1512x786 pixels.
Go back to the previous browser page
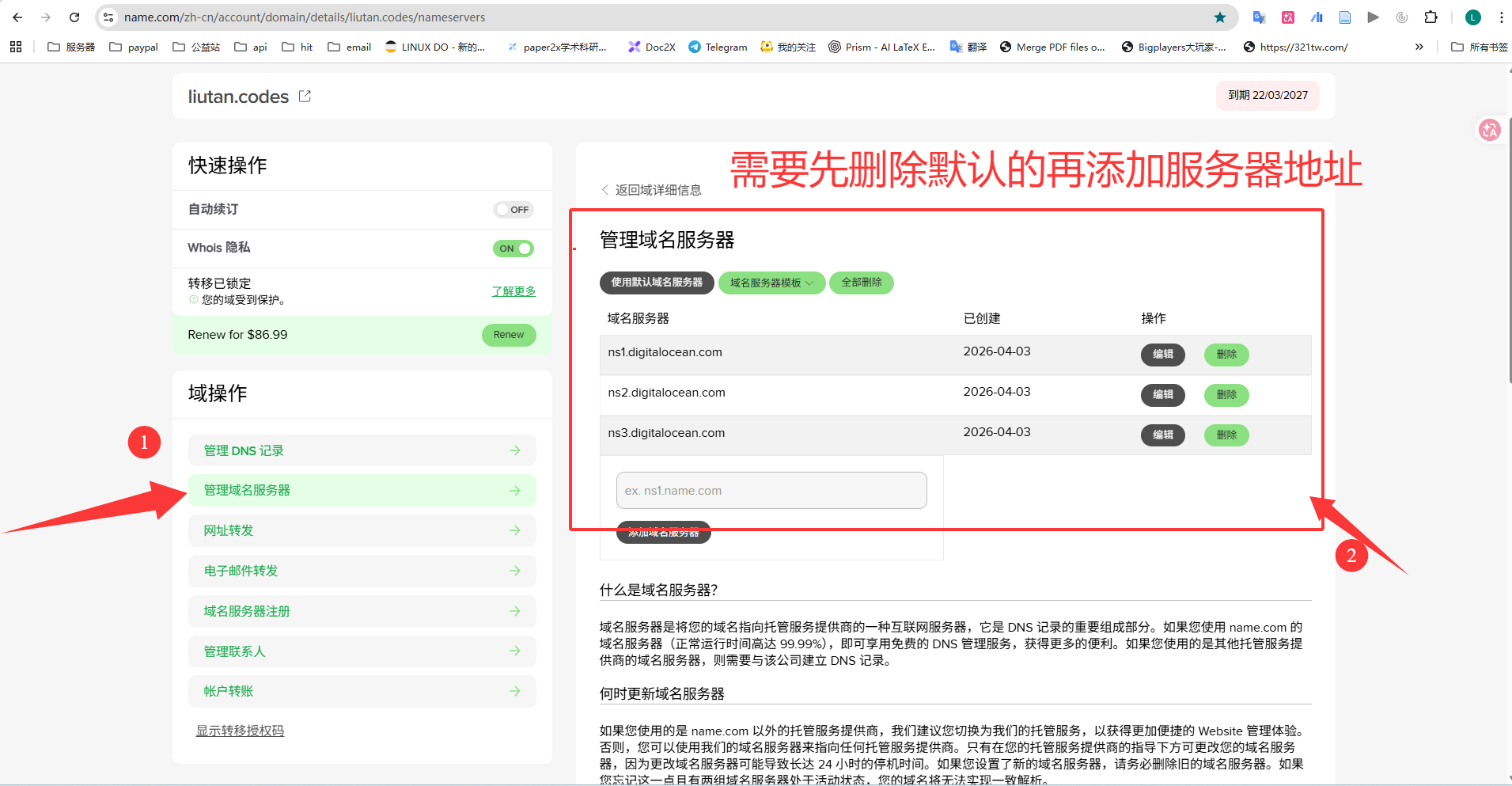pos(17,17)
